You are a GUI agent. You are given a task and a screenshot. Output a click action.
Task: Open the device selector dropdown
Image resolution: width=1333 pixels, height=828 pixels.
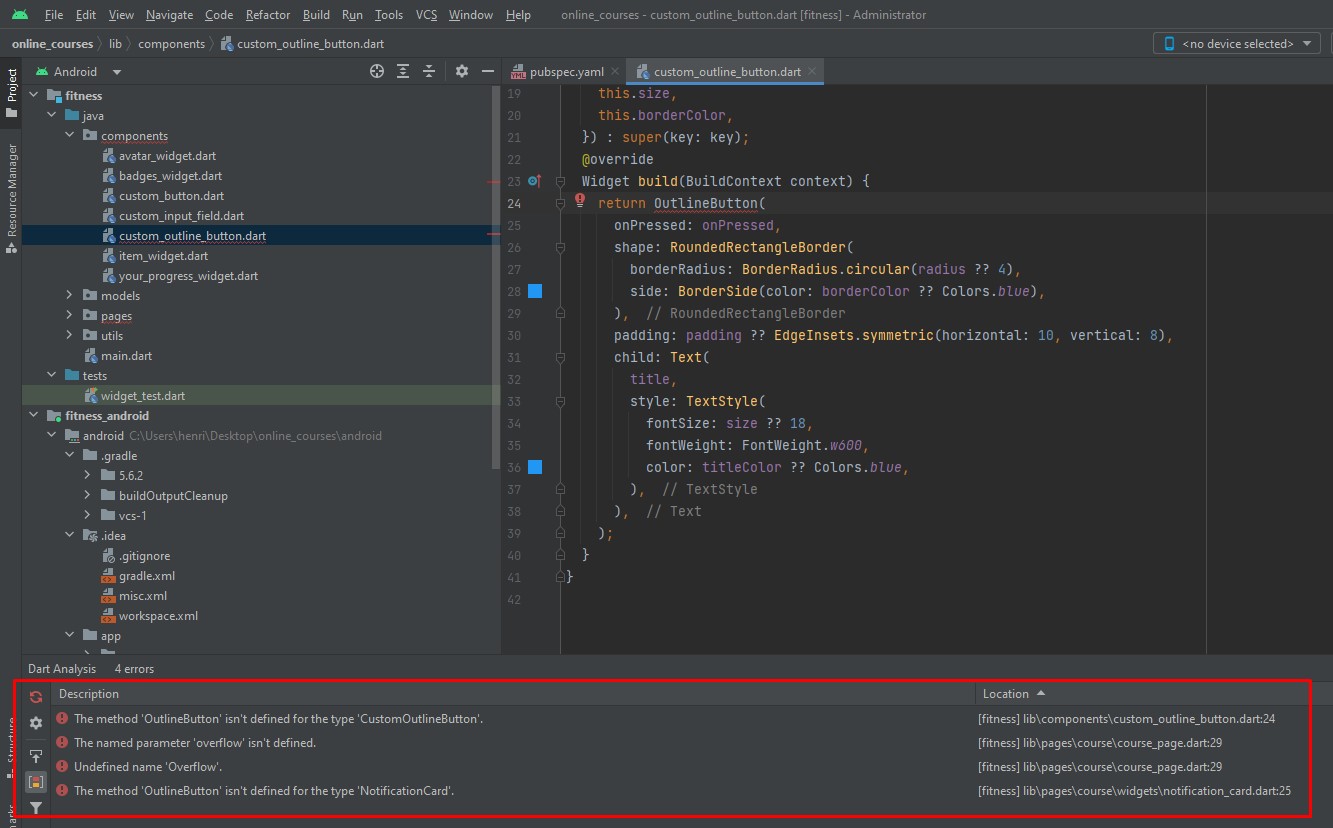(x=1236, y=44)
